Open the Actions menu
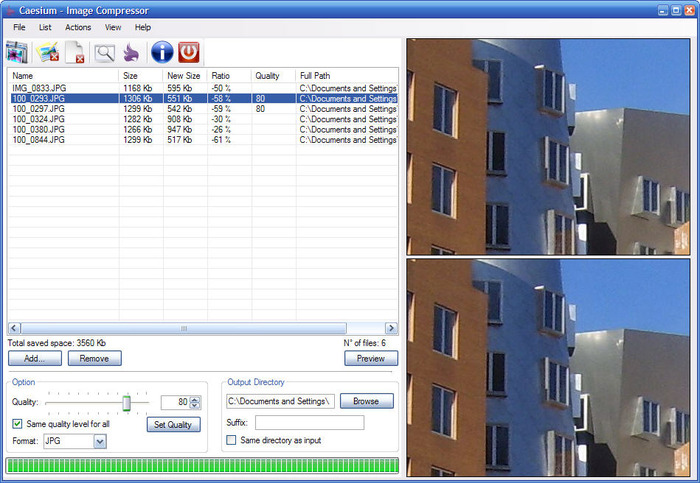 coord(78,27)
